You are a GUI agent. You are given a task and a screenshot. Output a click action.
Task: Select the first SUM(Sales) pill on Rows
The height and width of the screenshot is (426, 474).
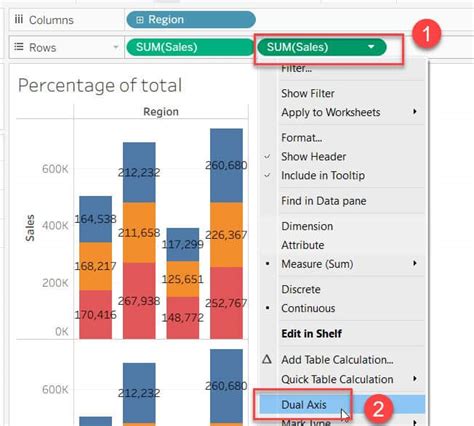coord(190,47)
